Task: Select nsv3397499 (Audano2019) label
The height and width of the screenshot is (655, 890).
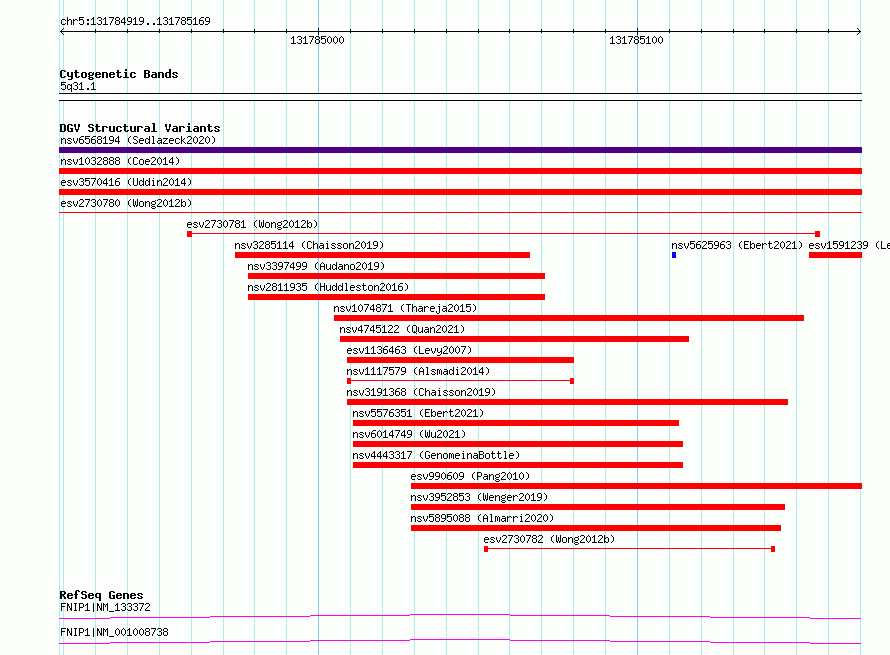Action: pos(316,266)
